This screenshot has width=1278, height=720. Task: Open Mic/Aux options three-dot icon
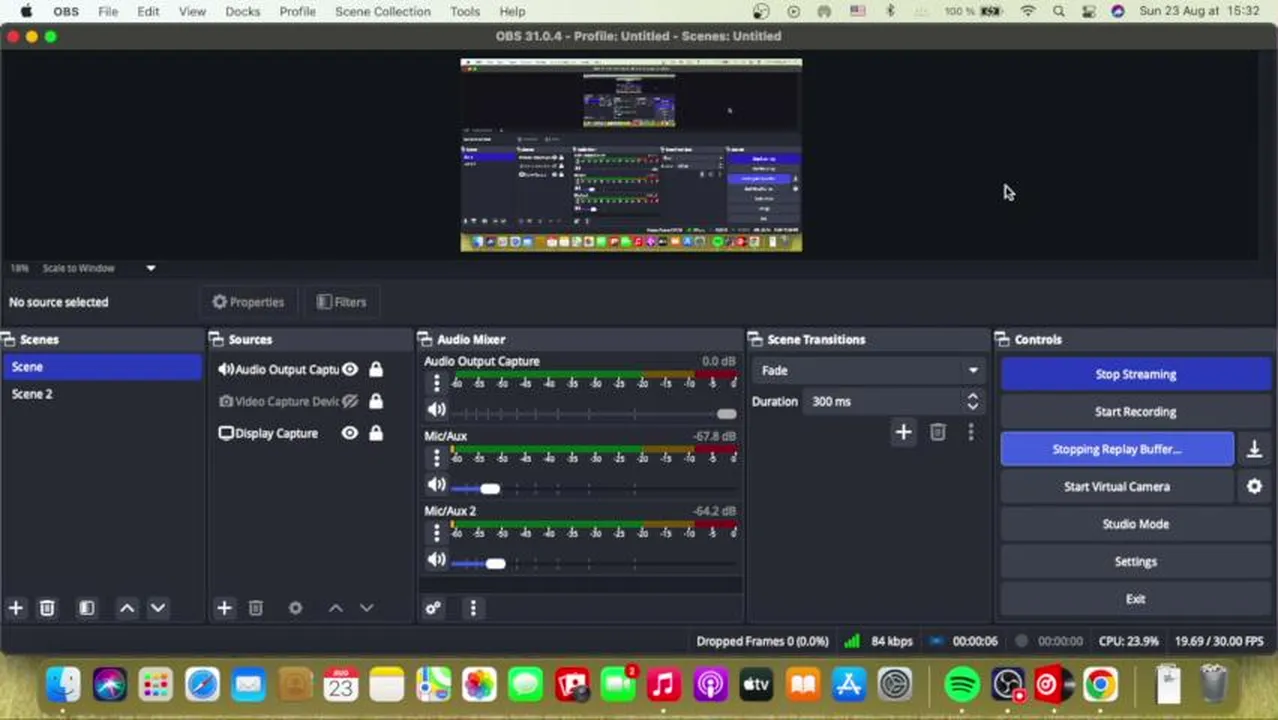pyautogui.click(x=436, y=458)
